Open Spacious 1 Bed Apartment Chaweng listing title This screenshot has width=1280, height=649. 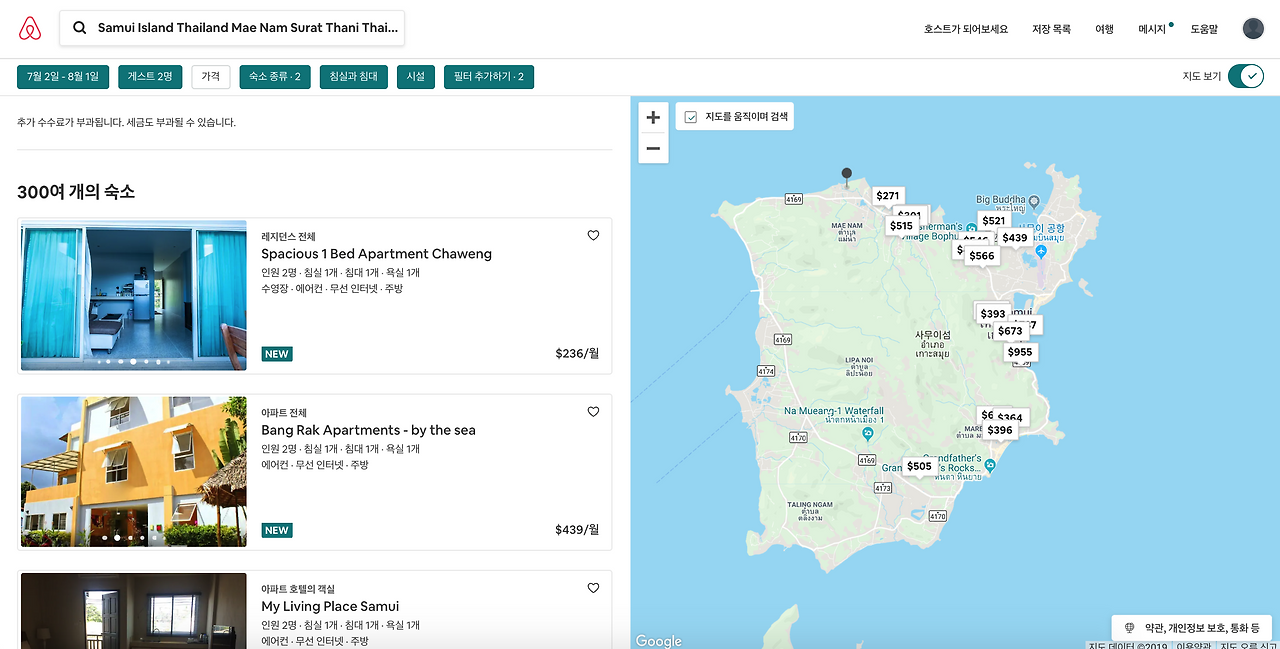point(376,254)
